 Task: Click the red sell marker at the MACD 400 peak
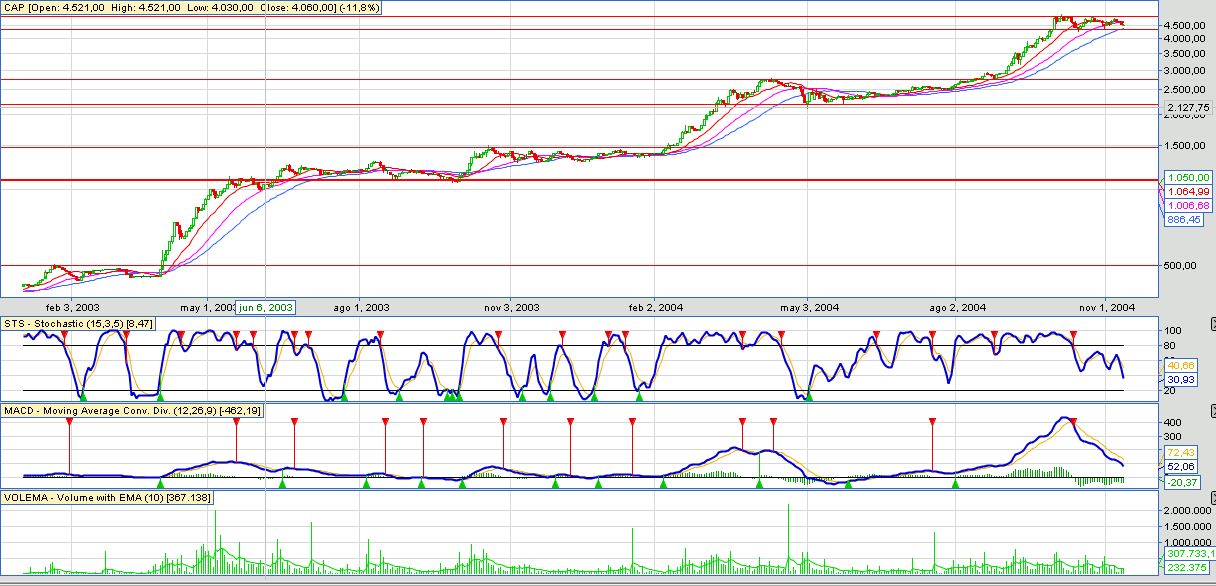coord(1074,421)
